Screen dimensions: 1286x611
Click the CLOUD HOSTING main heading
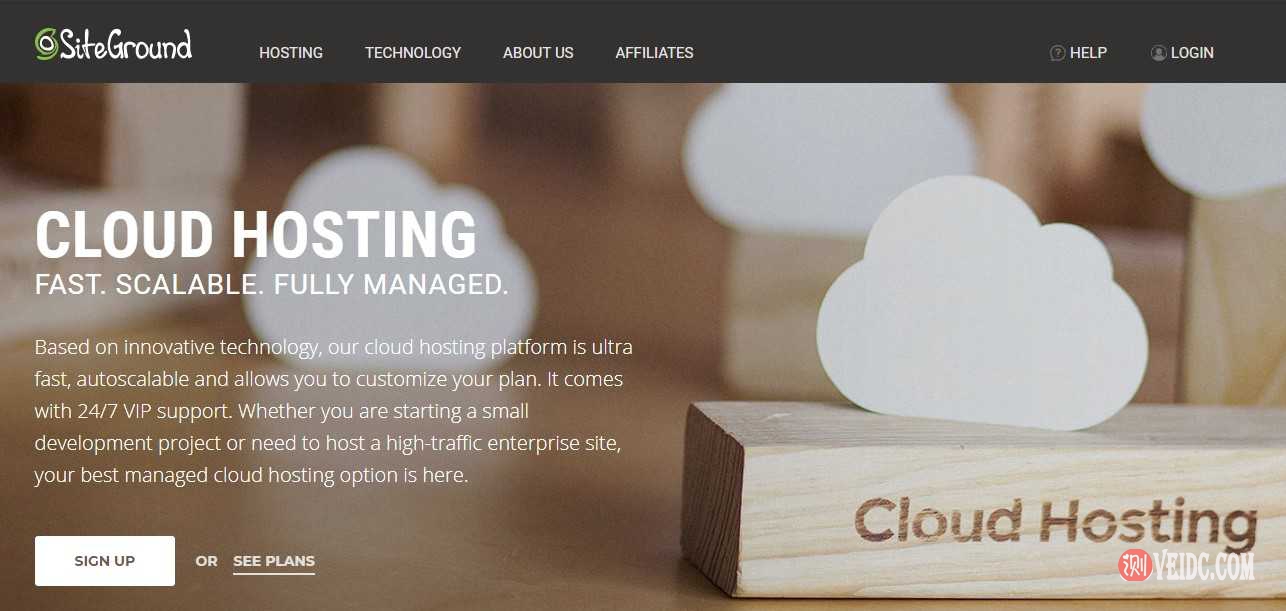coord(256,235)
